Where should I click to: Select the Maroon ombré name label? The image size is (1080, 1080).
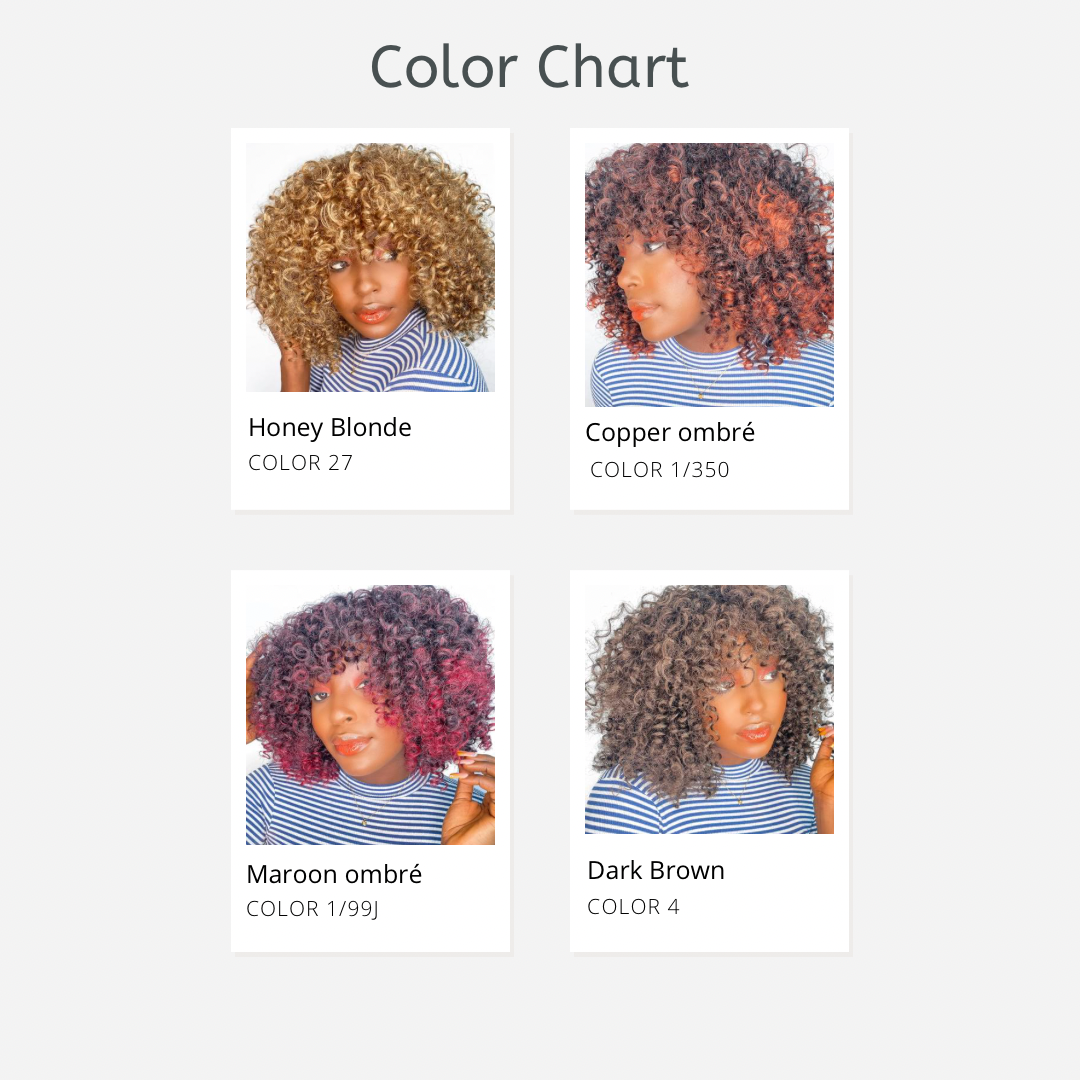pyautogui.click(x=334, y=874)
